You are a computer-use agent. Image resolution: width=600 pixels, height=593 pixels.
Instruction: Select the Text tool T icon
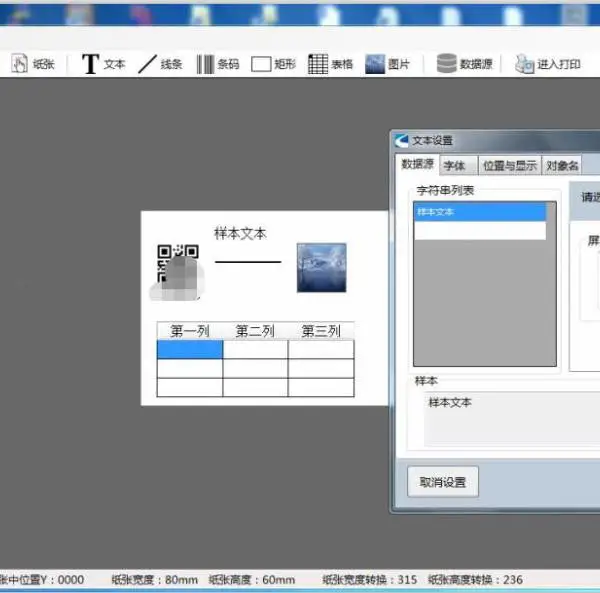(90, 64)
